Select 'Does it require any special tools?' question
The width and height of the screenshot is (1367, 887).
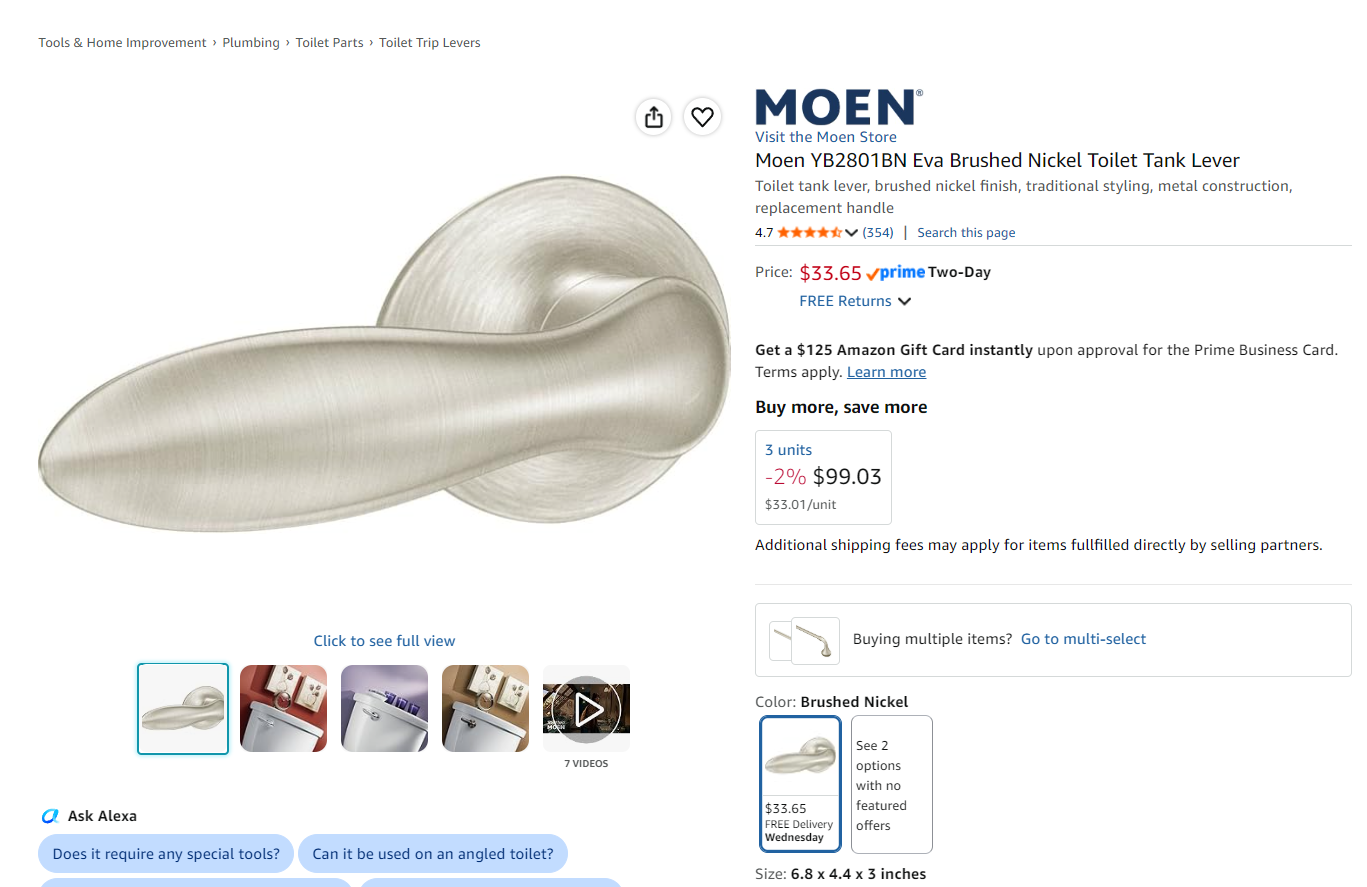pyautogui.click(x=166, y=854)
